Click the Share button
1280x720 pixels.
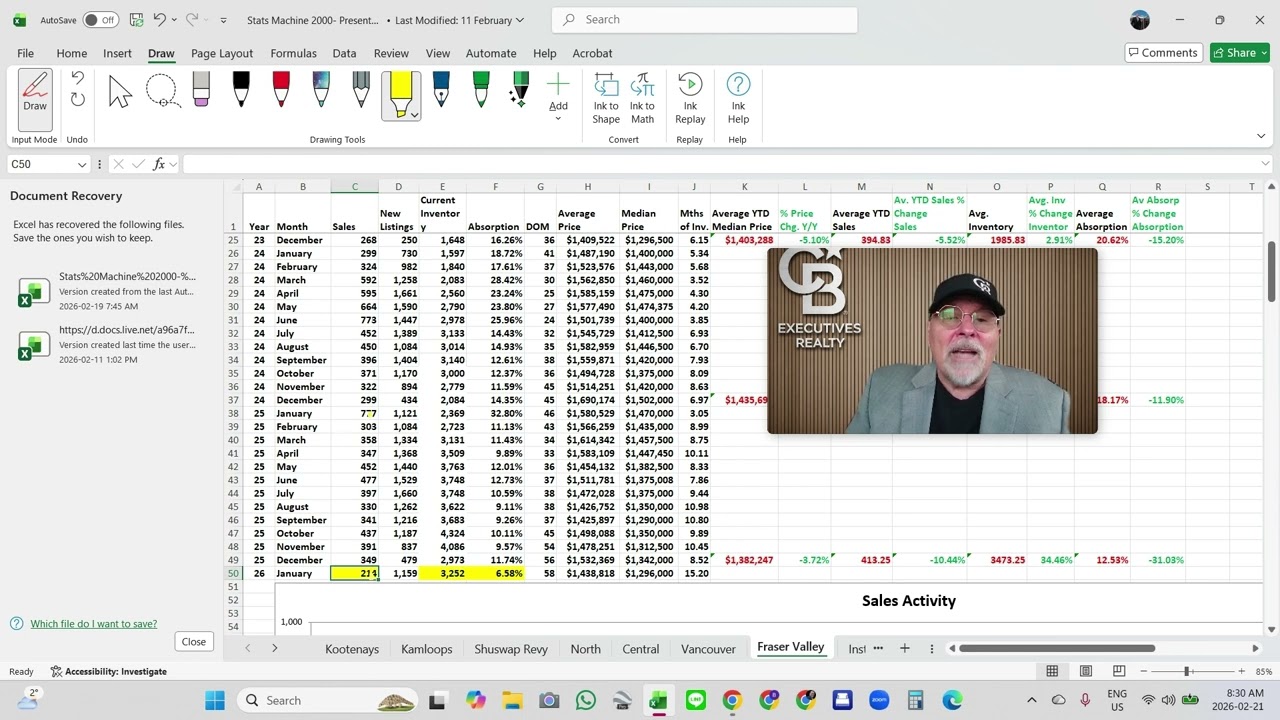(1240, 53)
